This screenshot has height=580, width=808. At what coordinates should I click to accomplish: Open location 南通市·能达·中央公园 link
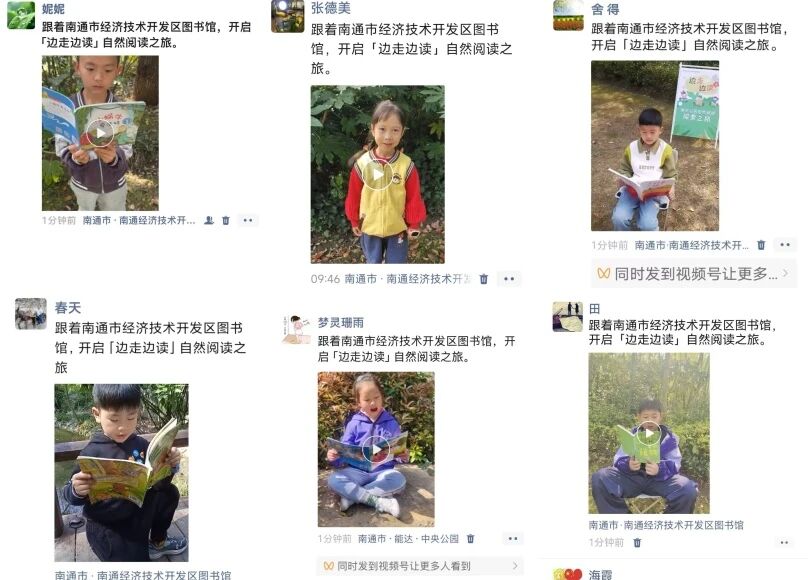point(408,539)
